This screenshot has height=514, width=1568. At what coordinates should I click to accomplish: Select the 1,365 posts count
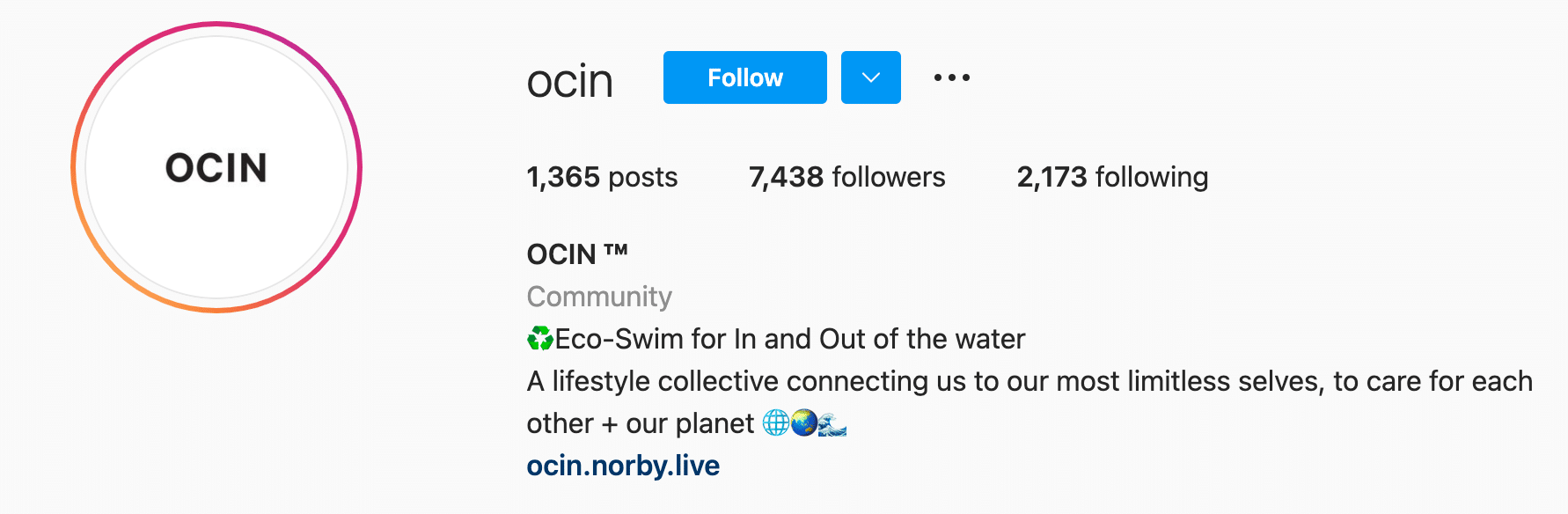602,177
